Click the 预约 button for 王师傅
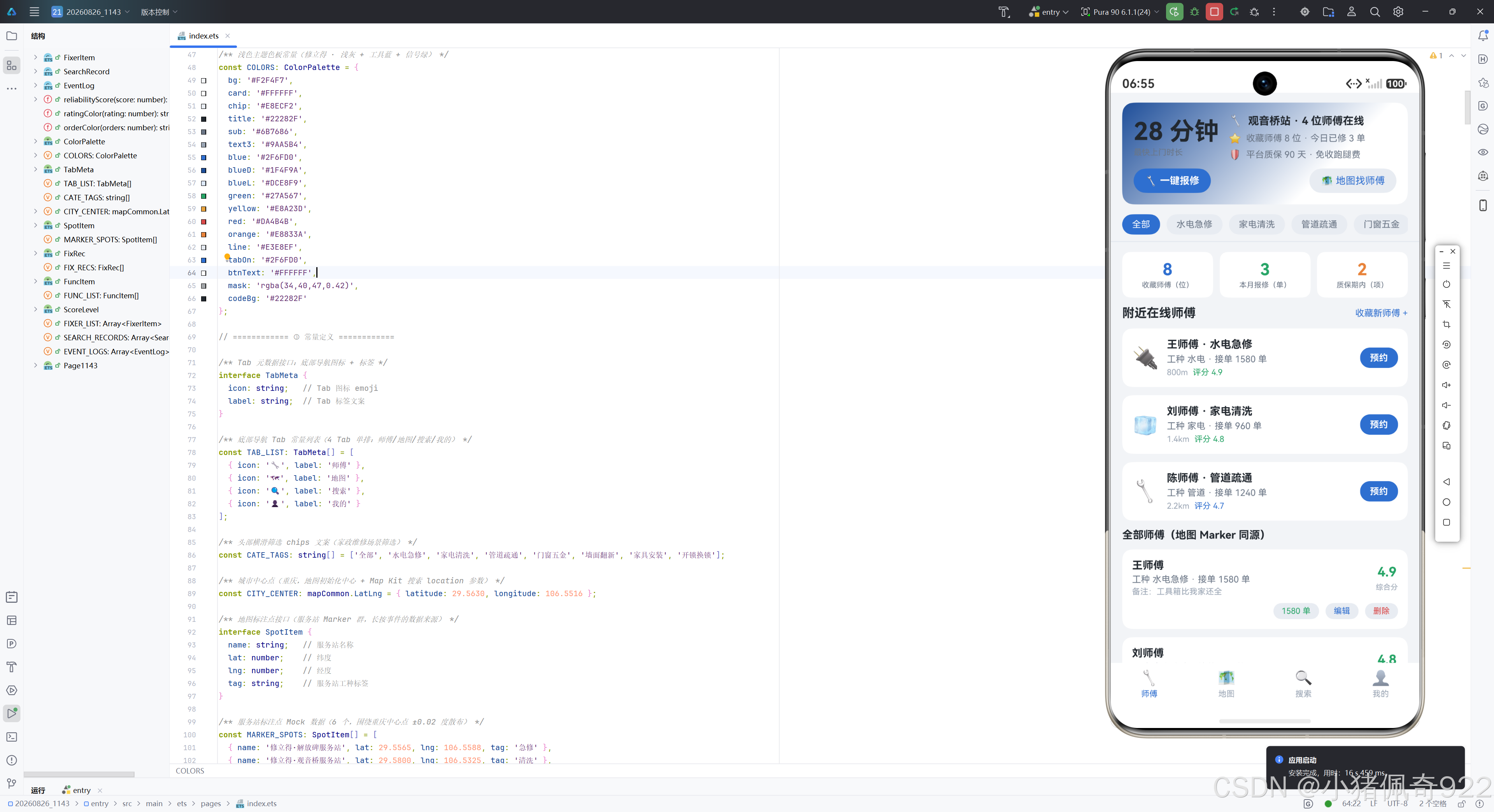Image resolution: width=1494 pixels, height=812 pixels. (1378, 358)
